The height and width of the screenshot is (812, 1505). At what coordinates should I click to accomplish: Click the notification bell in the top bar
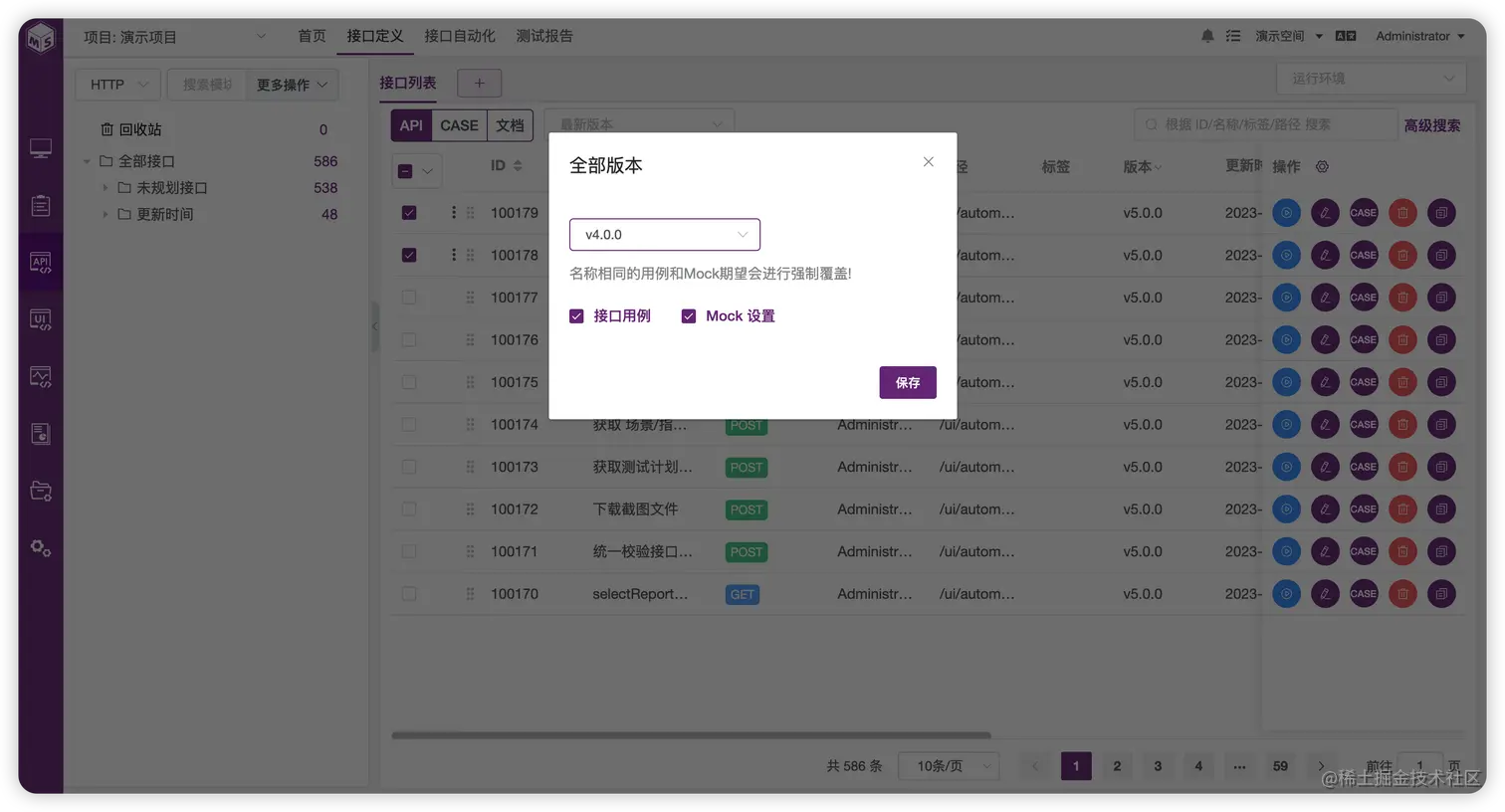point(1205,35)
